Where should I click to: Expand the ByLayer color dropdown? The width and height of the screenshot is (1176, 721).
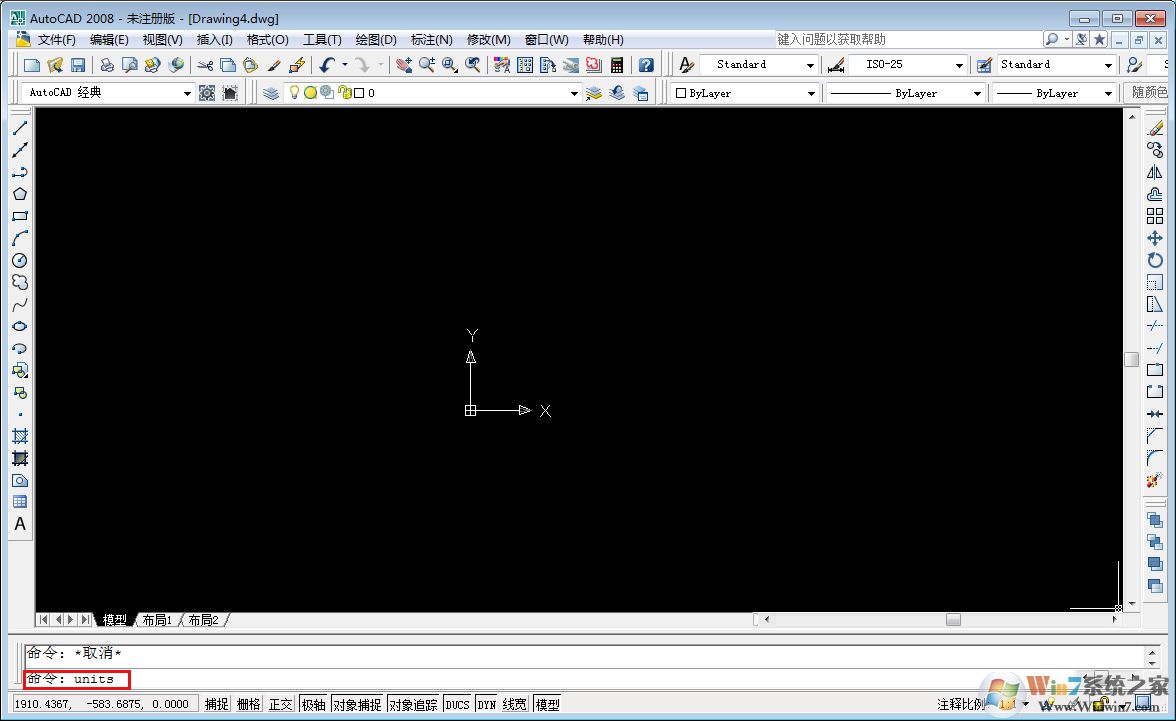[x=811, y=93]
